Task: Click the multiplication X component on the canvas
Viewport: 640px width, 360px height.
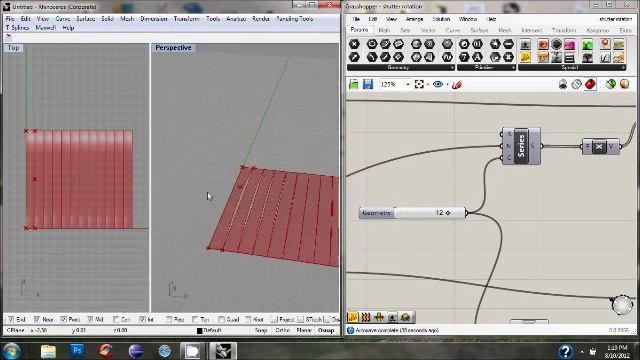Action: click(599, 146)
